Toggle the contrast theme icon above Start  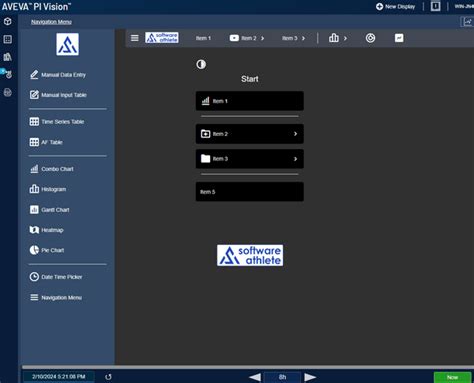(201, 64)
